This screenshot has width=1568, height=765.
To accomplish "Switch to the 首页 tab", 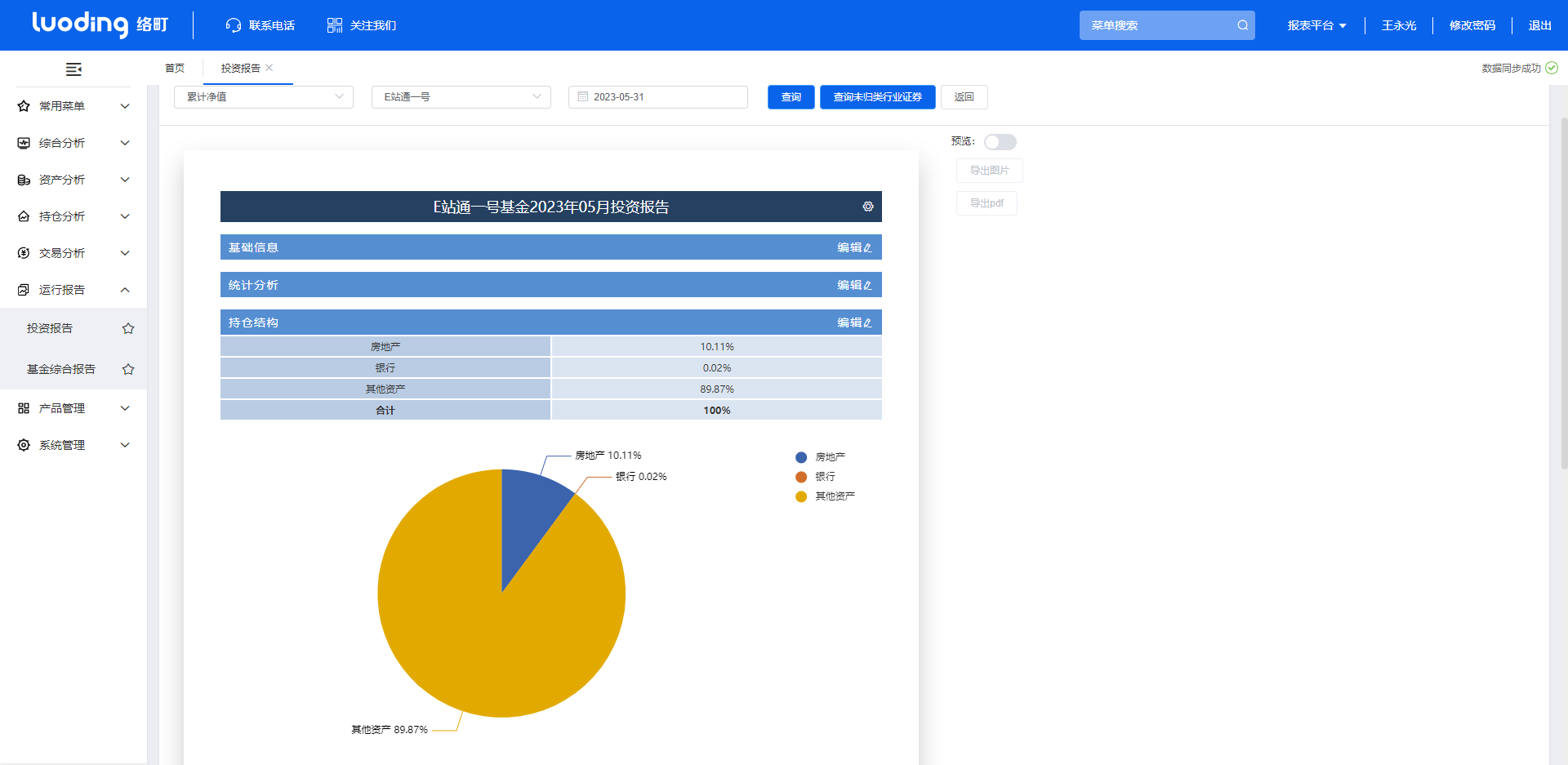I will 175,68.
